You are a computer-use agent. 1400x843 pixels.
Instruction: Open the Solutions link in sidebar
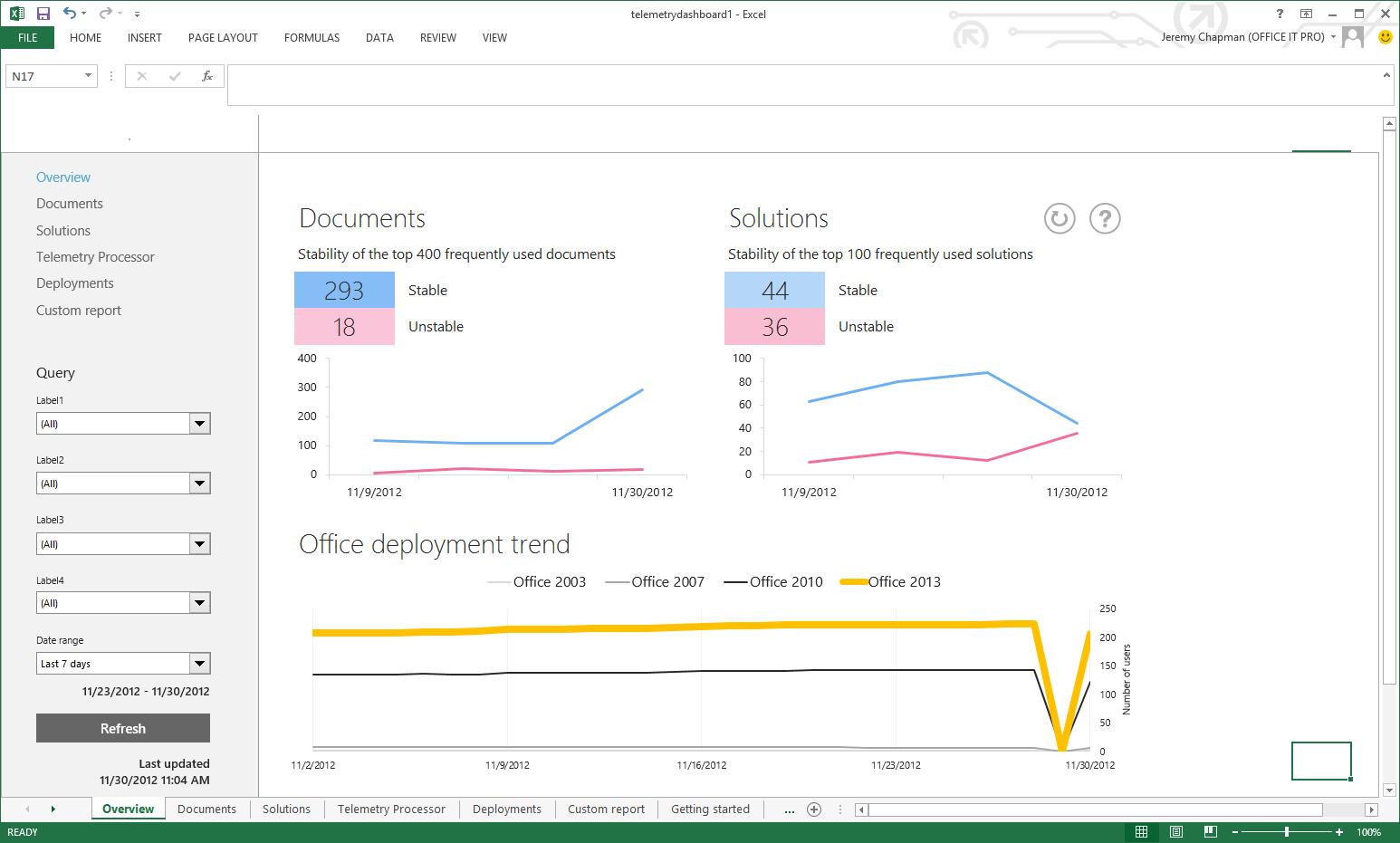(63, 231)
